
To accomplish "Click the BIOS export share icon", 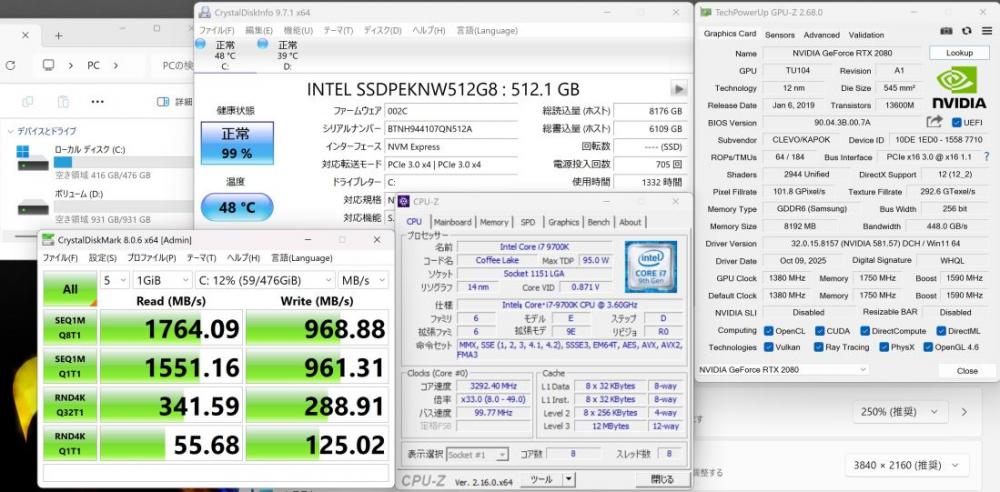I will coord(935,122).
